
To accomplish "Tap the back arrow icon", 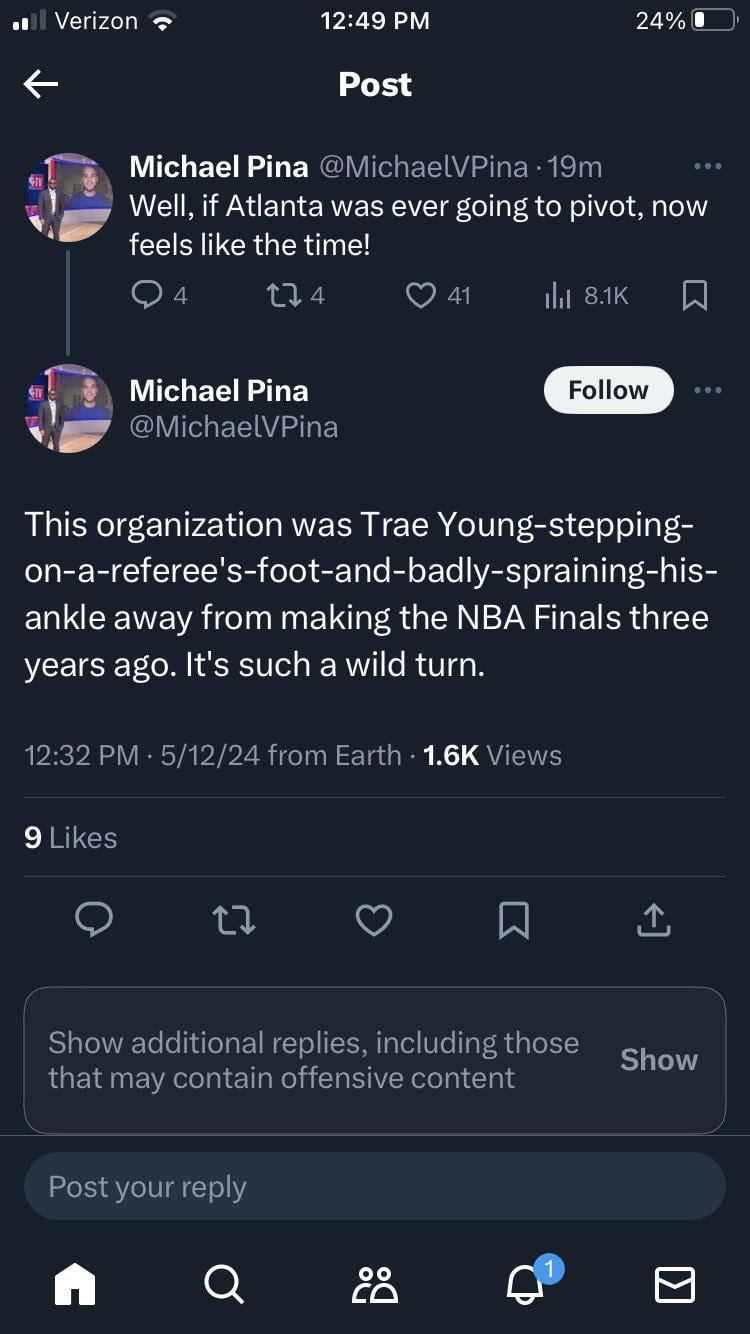I will (41, 85).
